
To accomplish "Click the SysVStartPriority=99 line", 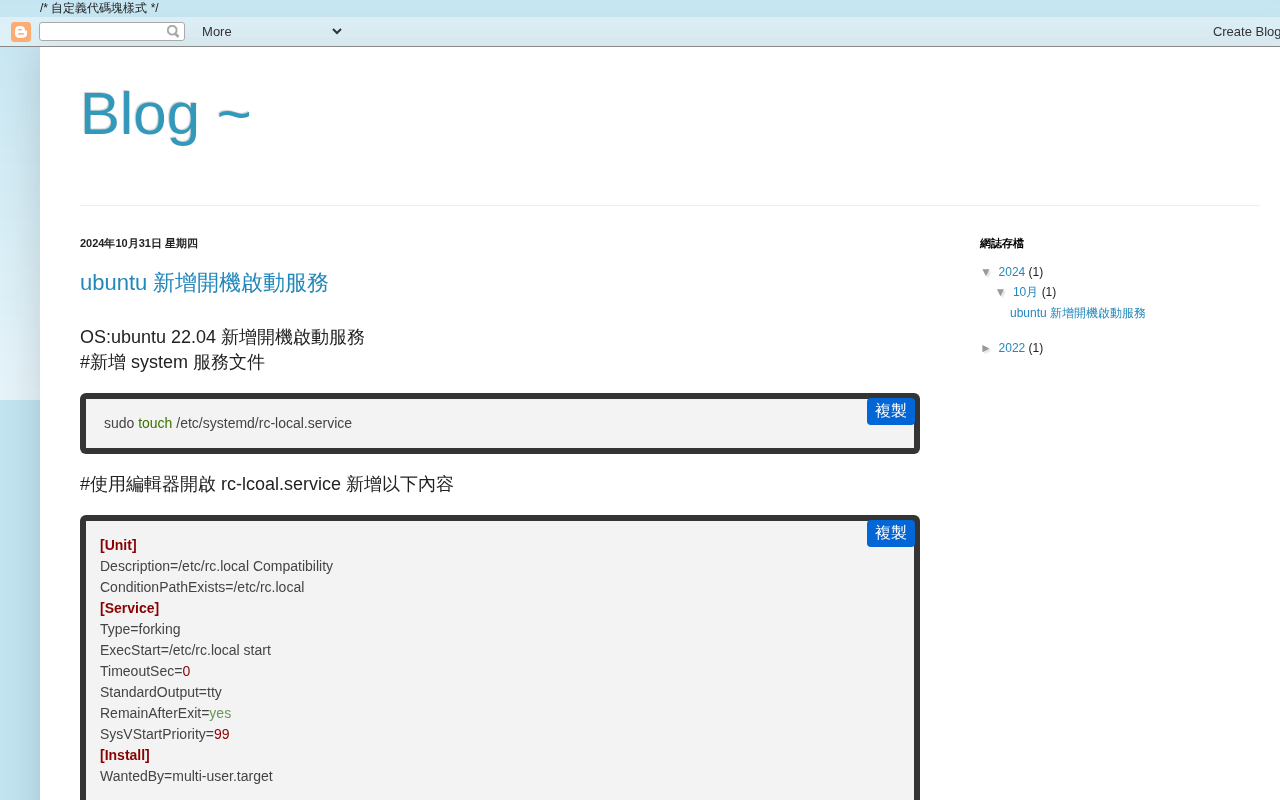I will (165, 734).
